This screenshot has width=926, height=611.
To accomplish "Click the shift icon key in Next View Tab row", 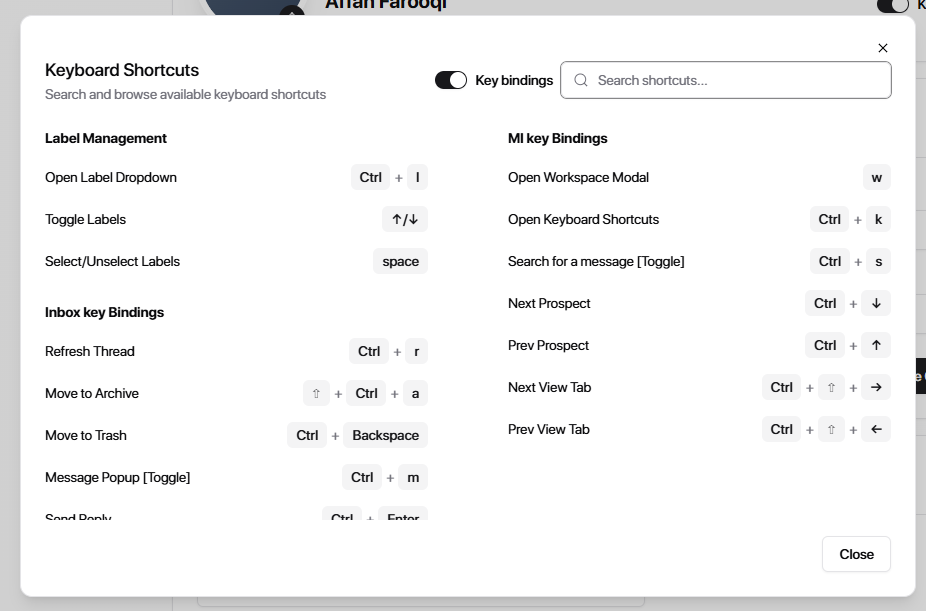I will [831, 387].
